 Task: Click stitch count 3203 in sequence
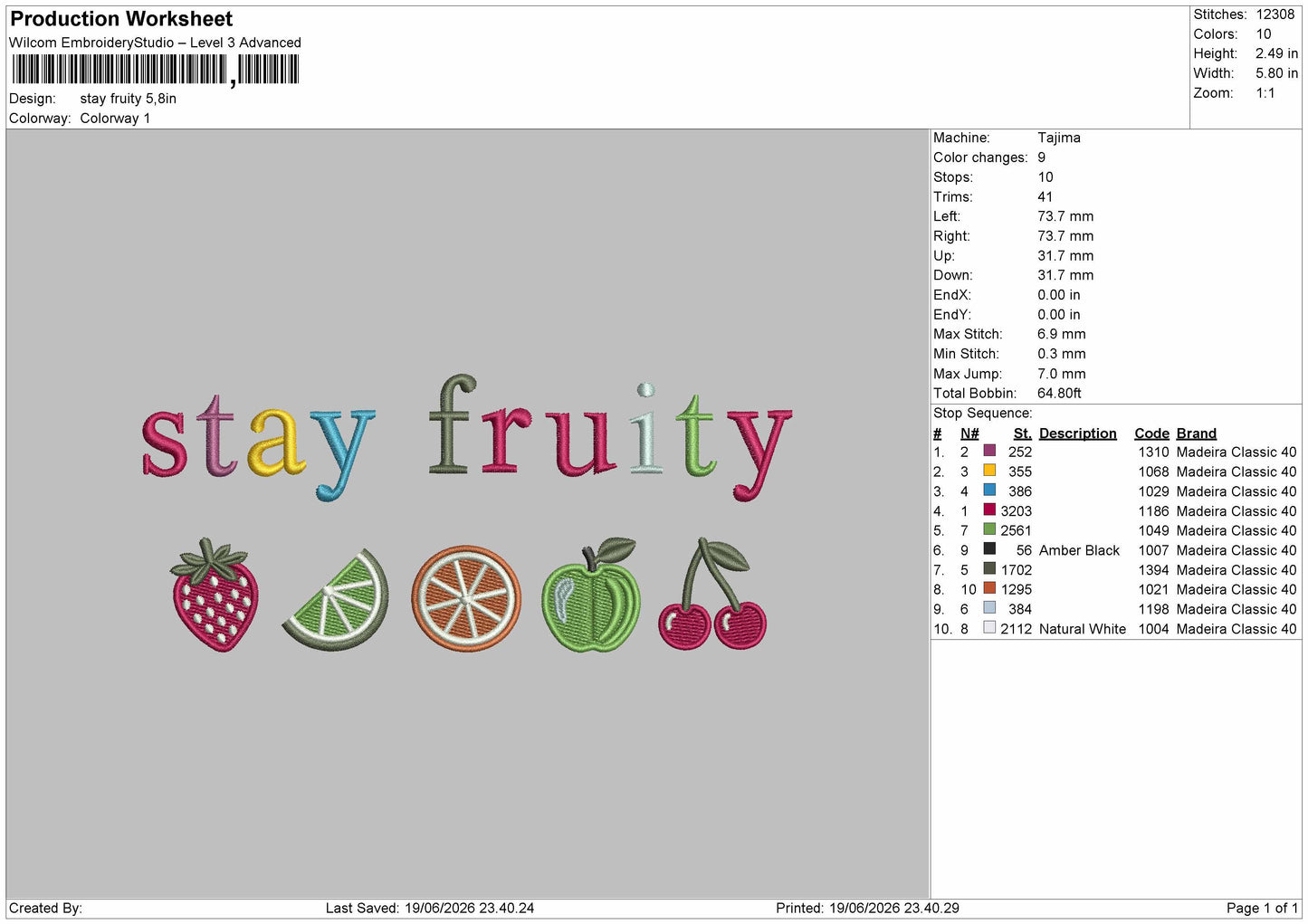tap(1017, 511)
